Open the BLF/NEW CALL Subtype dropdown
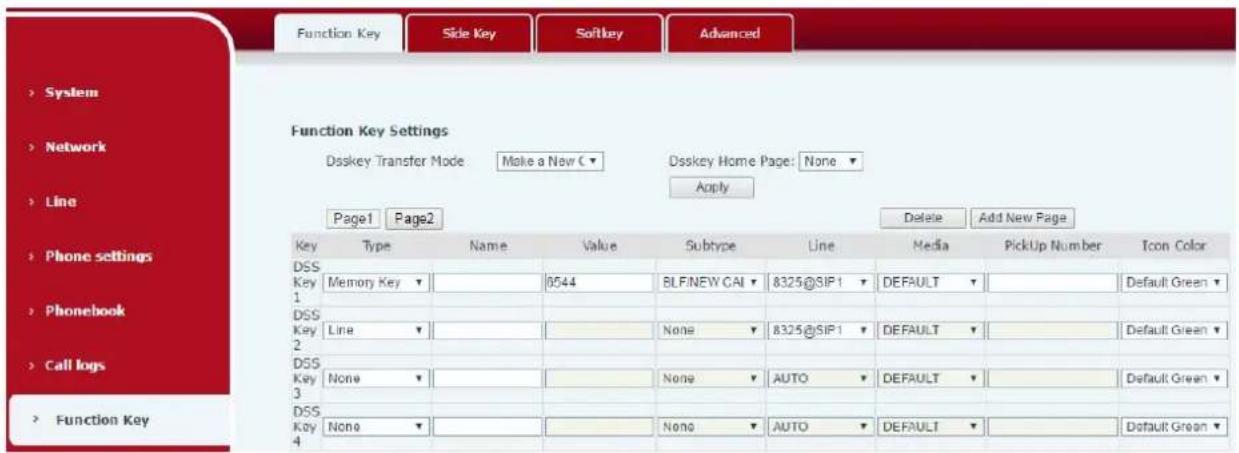The height and width of the screenshot is (453, 1239). 710,283
